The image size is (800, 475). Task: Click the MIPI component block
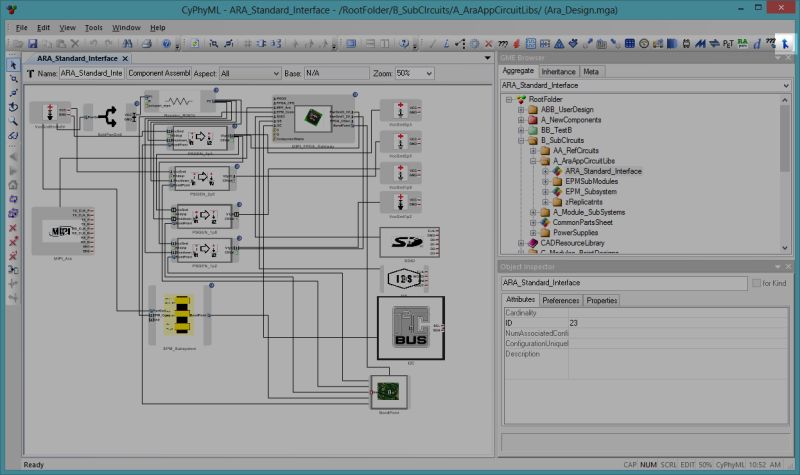pyautogui.click(x=63, y=231)
